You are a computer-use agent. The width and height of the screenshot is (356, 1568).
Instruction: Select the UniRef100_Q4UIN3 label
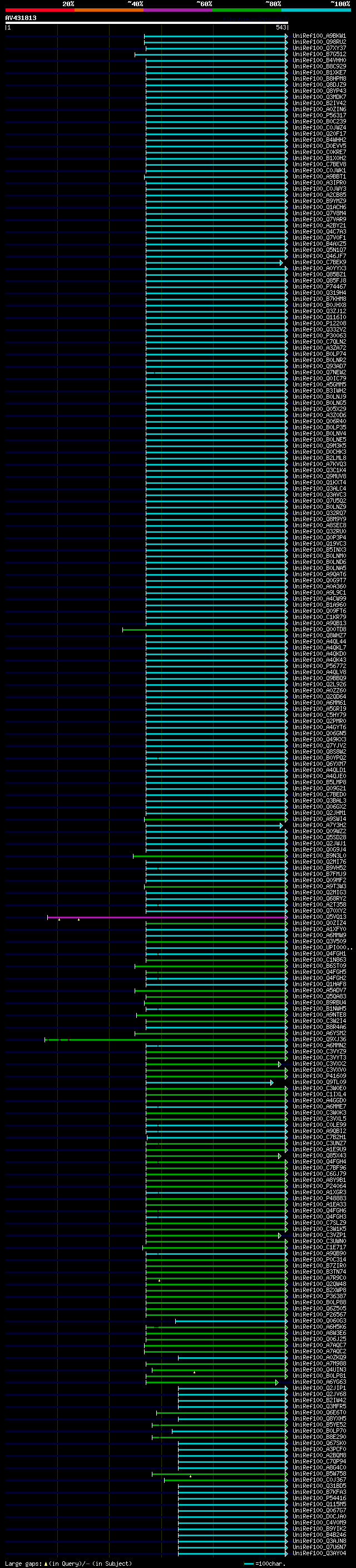coord(319,1369)
